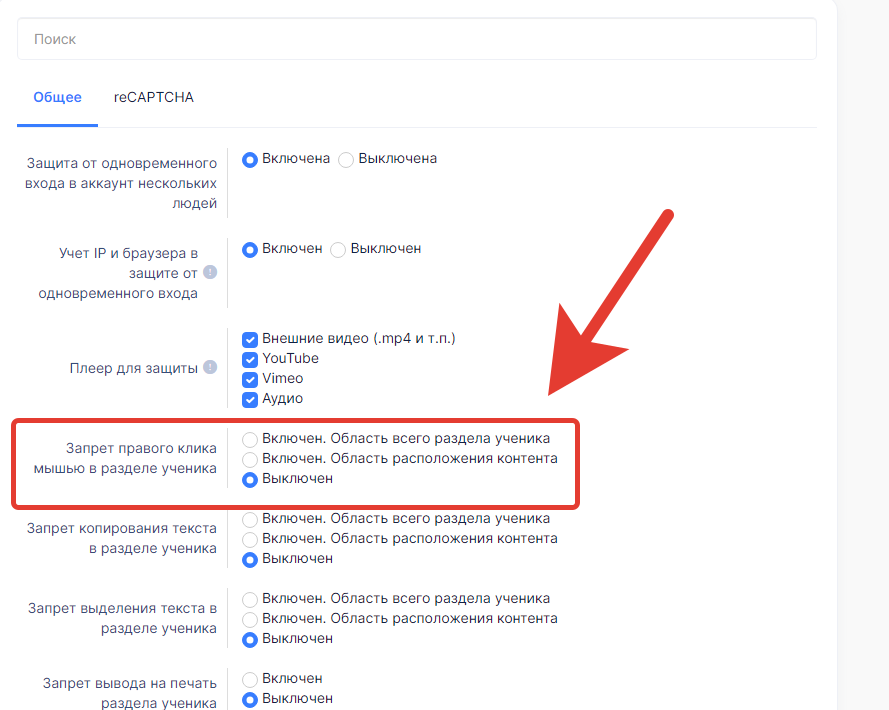This screenshot has width=889, height=710.
Task: Set text selection ban to Область расположения контента
Action: click(x=250, y=619)
